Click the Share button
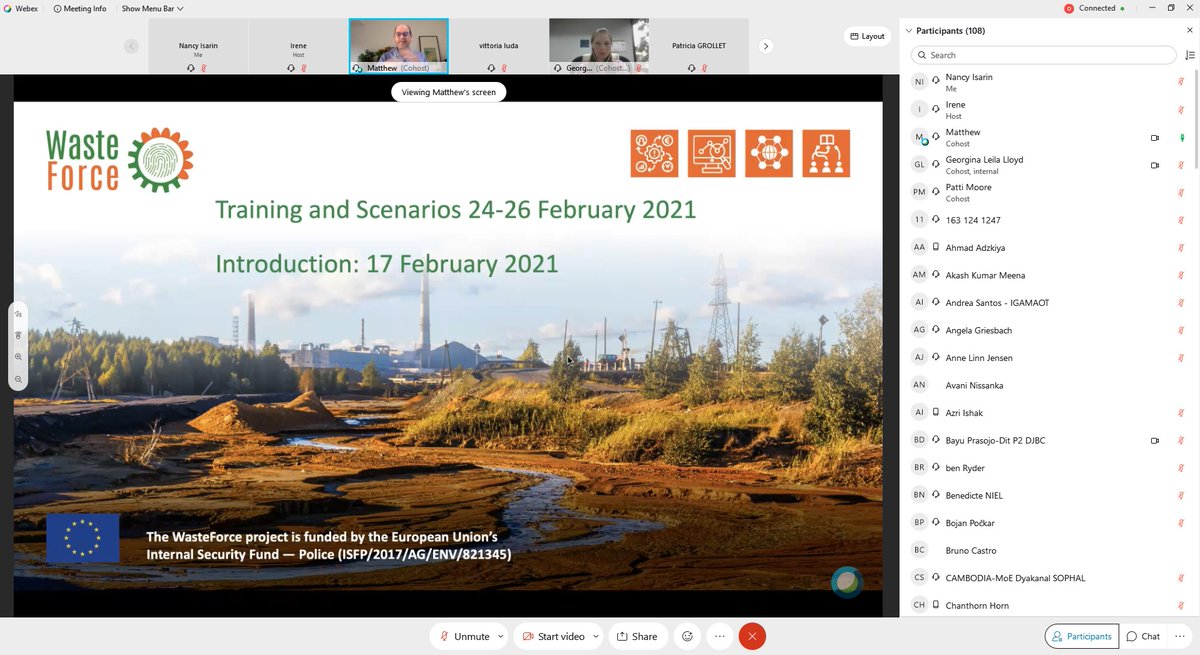Screen dimensions: 1200x655 tap(638, 636)
